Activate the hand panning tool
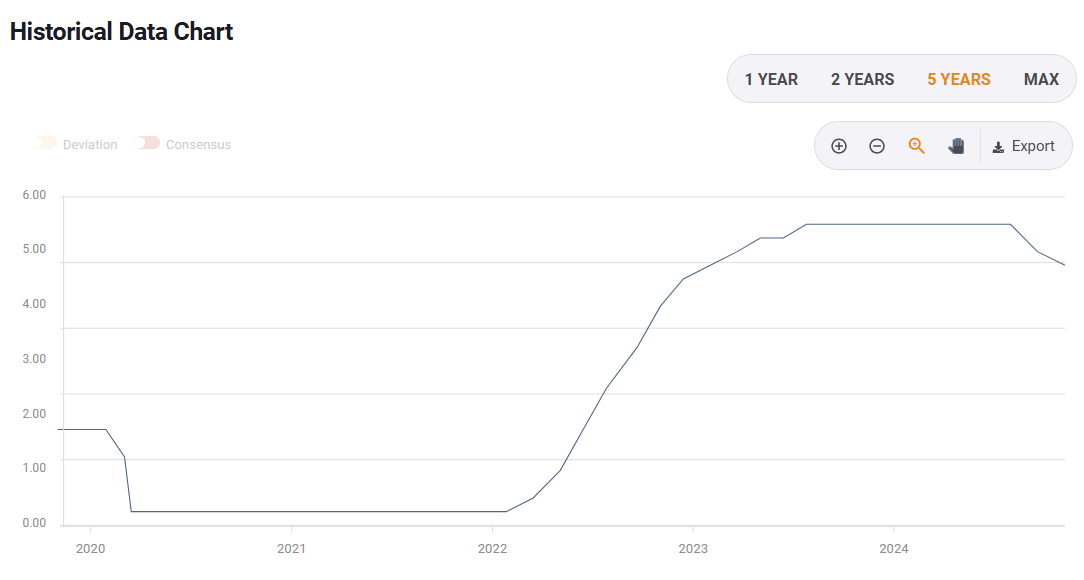Viewport: 1084px width, 580px height. tap(956, 146)
